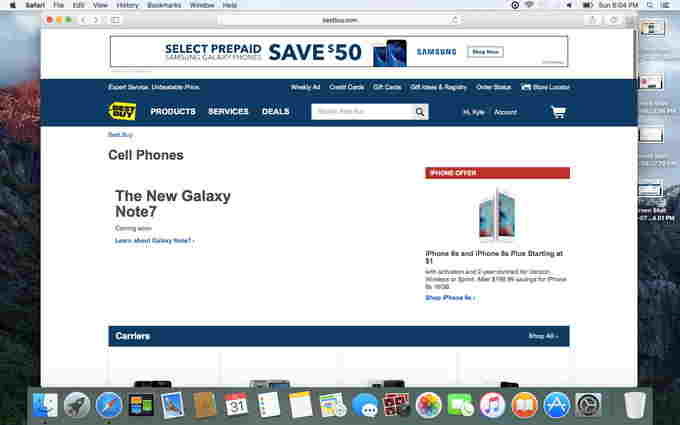Open Shop All in Carriers bar

coord(543,336)
